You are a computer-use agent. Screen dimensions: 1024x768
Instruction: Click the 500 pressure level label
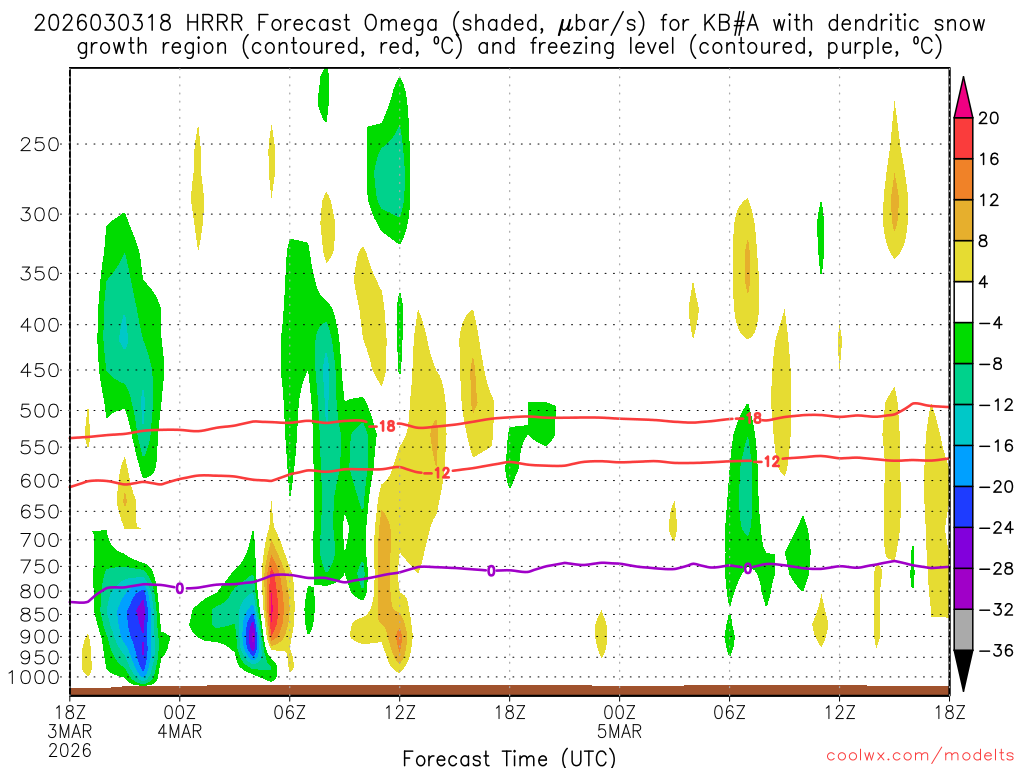tap(40, 411)
